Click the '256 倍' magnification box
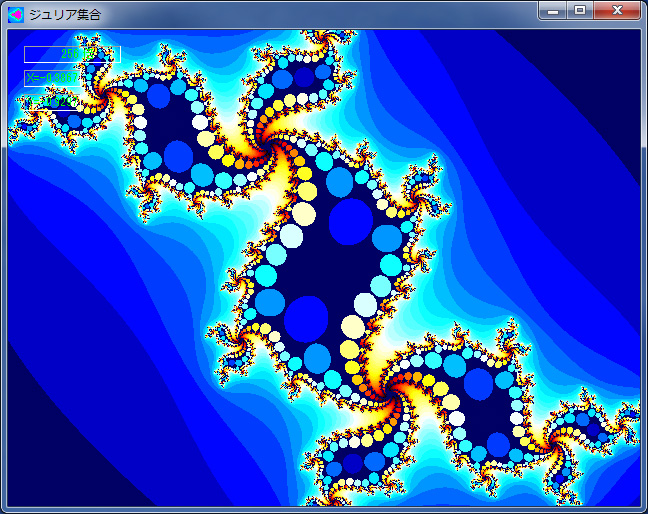The width and height of the screenshot is (648, 514). pyautogui.click(x=72, y=55)
